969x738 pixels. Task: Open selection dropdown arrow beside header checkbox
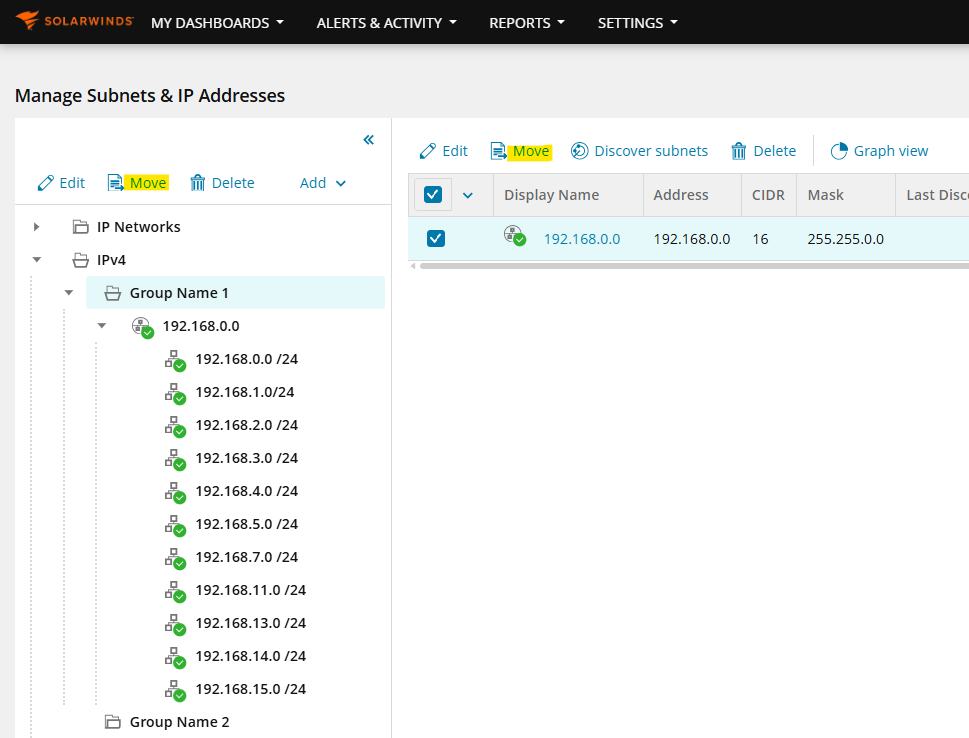tap(468, 195)
